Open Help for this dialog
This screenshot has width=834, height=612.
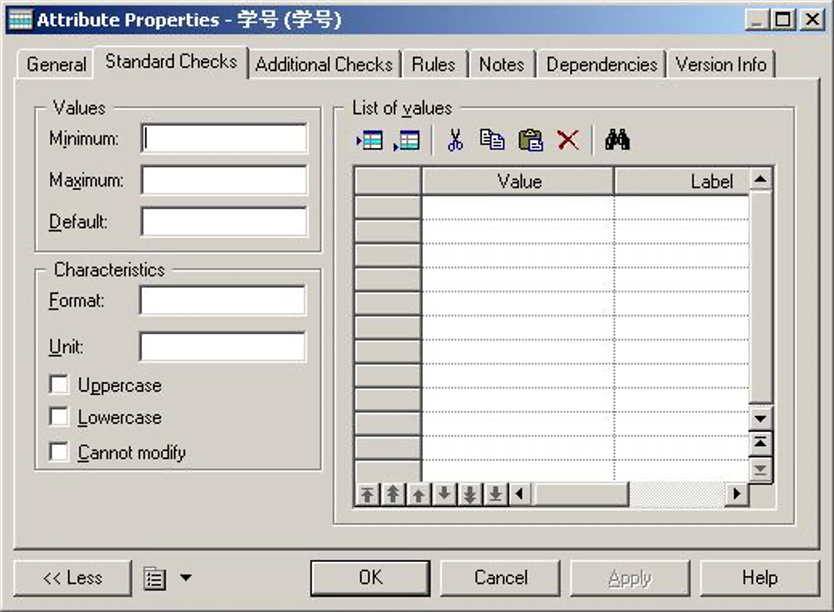coord(760,578)
